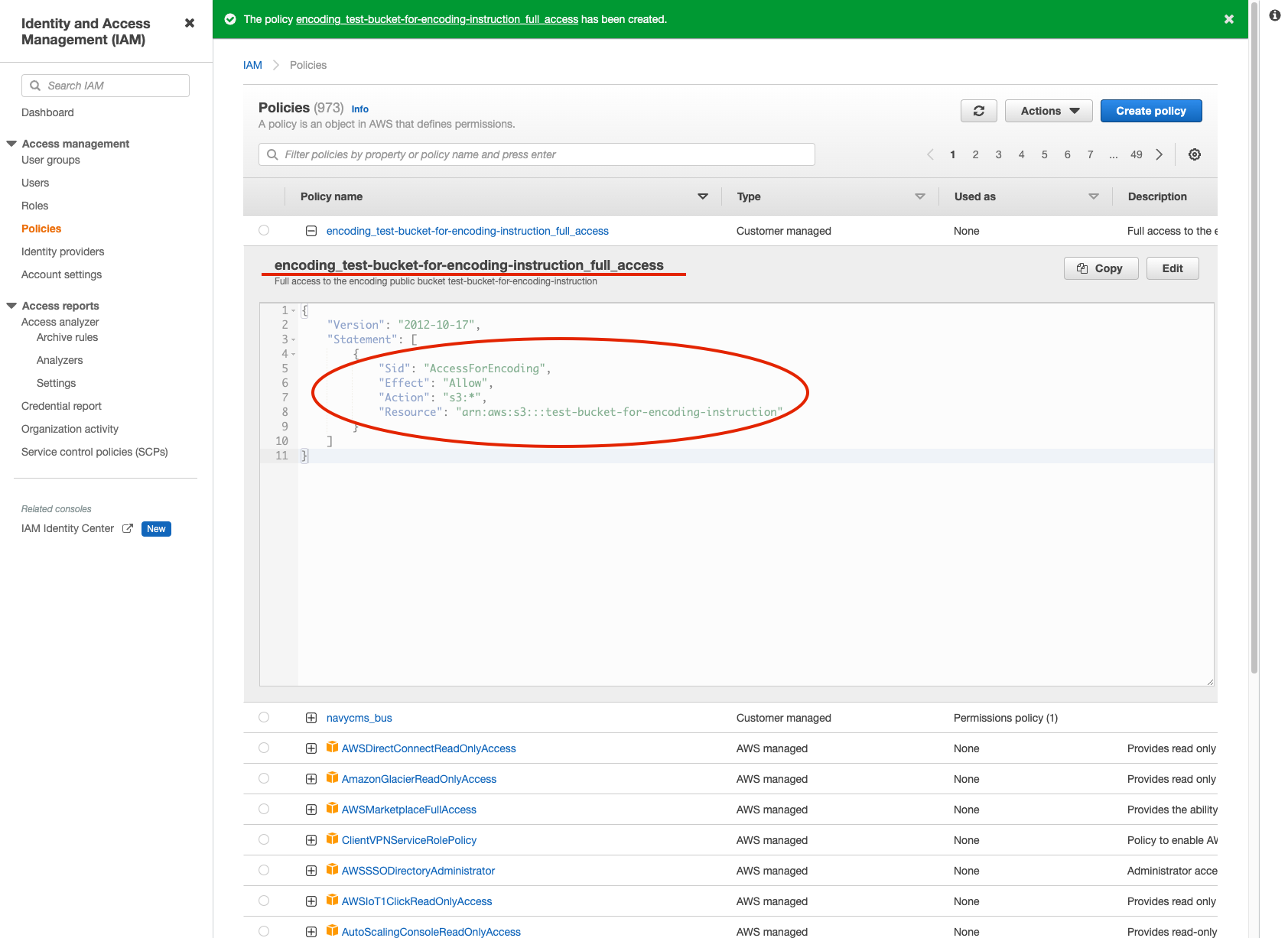
Task: Click the orange box icon beside AWSMarketplaceFullAccess
Action: coord(332,808)
